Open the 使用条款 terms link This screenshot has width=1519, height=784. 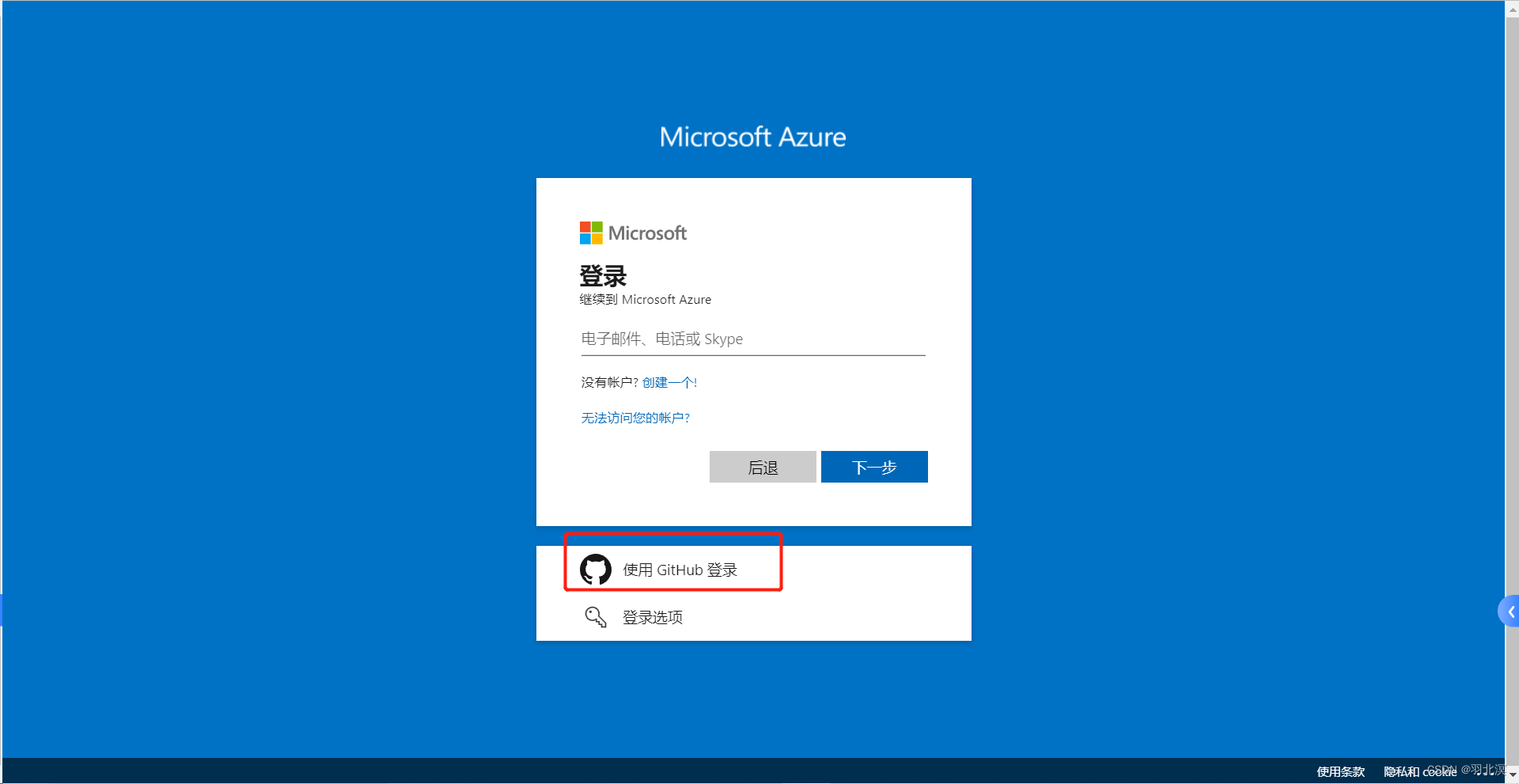(1340, 771)
